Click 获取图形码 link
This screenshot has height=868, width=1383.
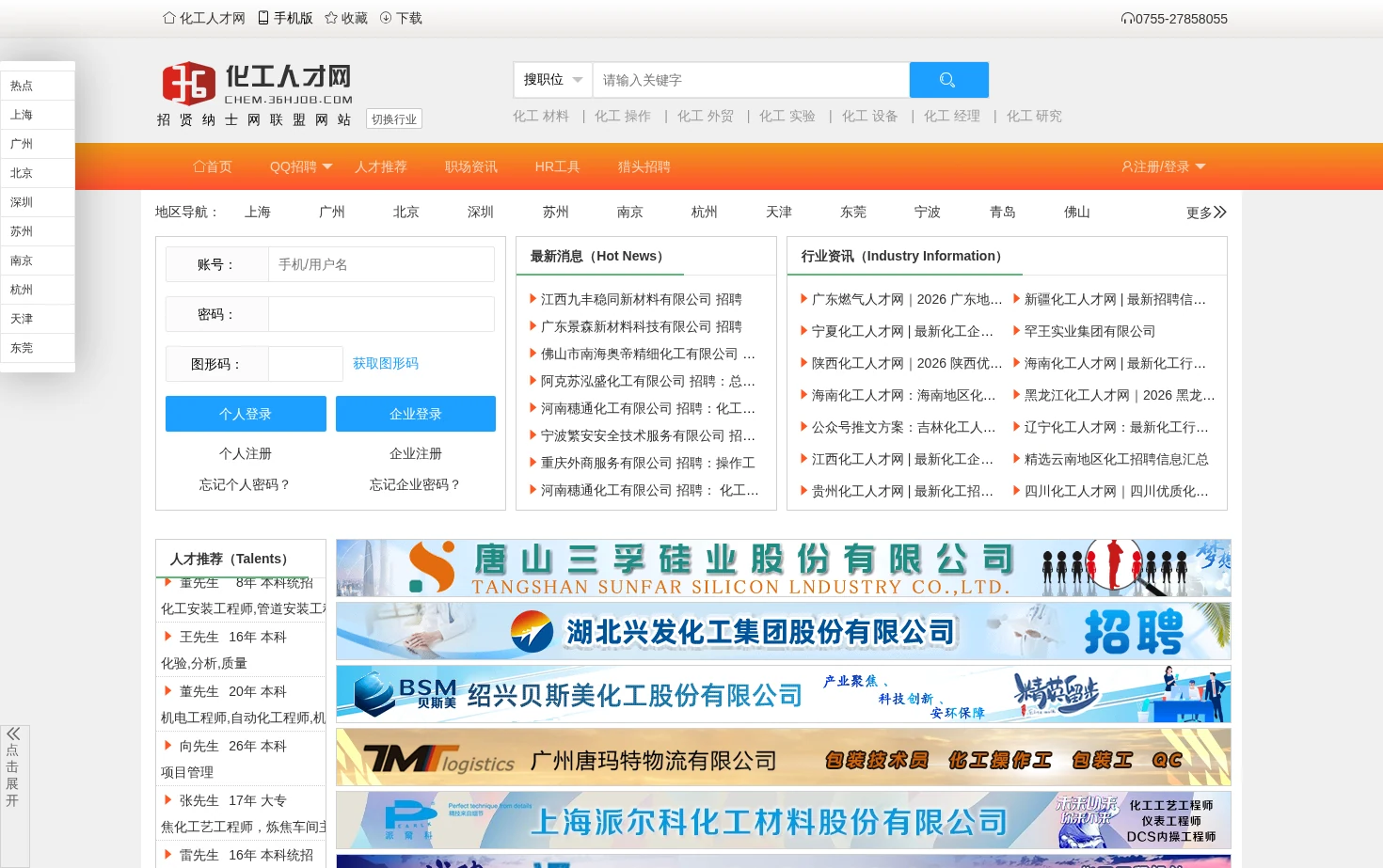386,363
